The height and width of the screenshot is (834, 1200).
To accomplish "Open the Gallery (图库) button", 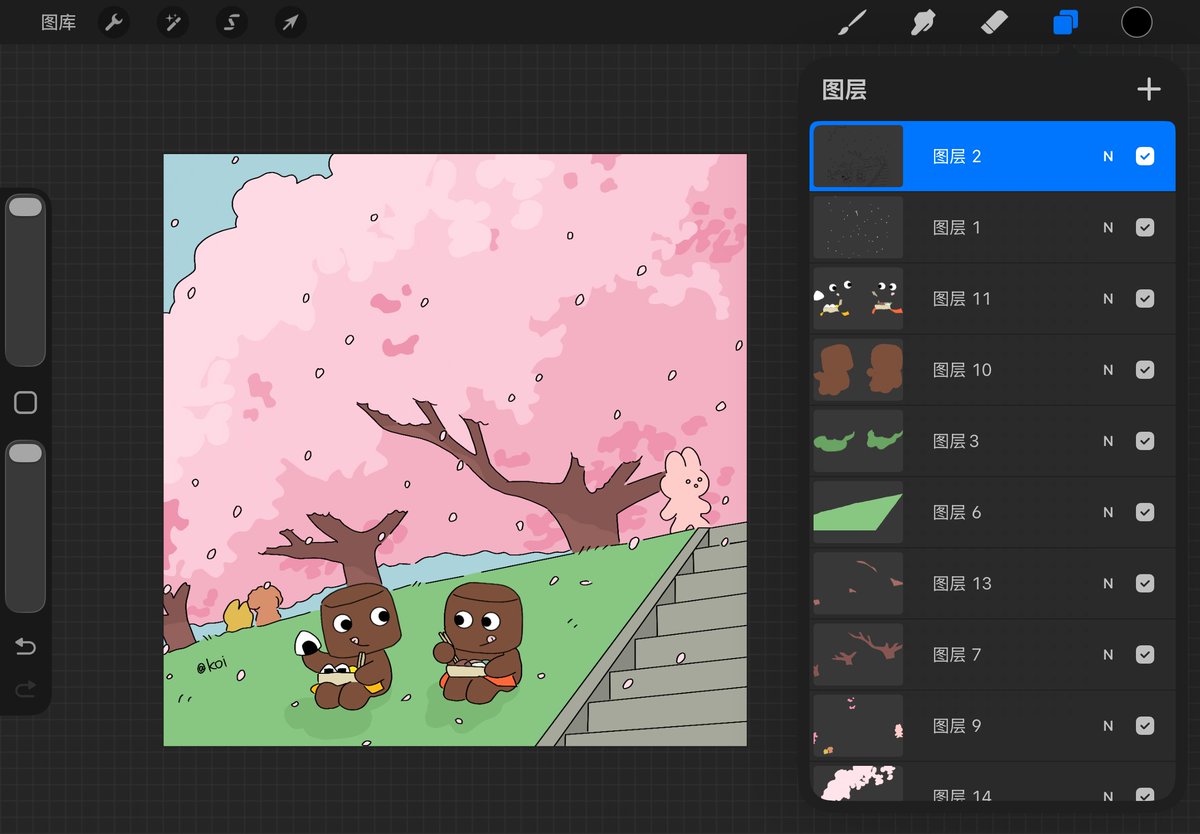I will (58, 22).
